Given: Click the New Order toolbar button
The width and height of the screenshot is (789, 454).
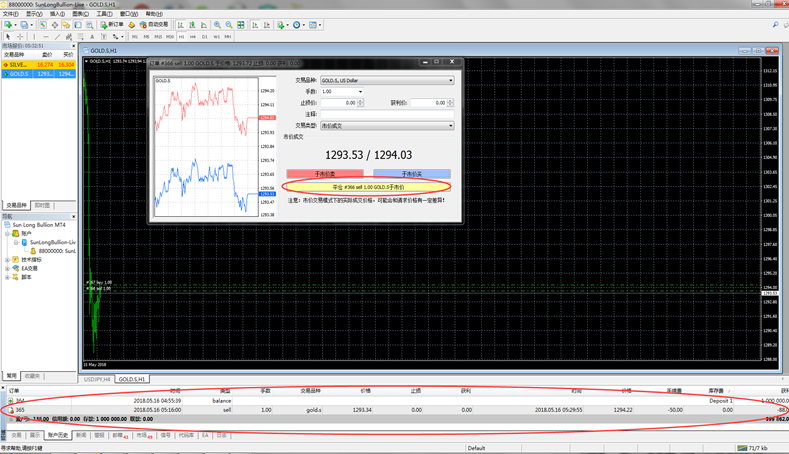Looking at the screenshot, I should (111, 25).
